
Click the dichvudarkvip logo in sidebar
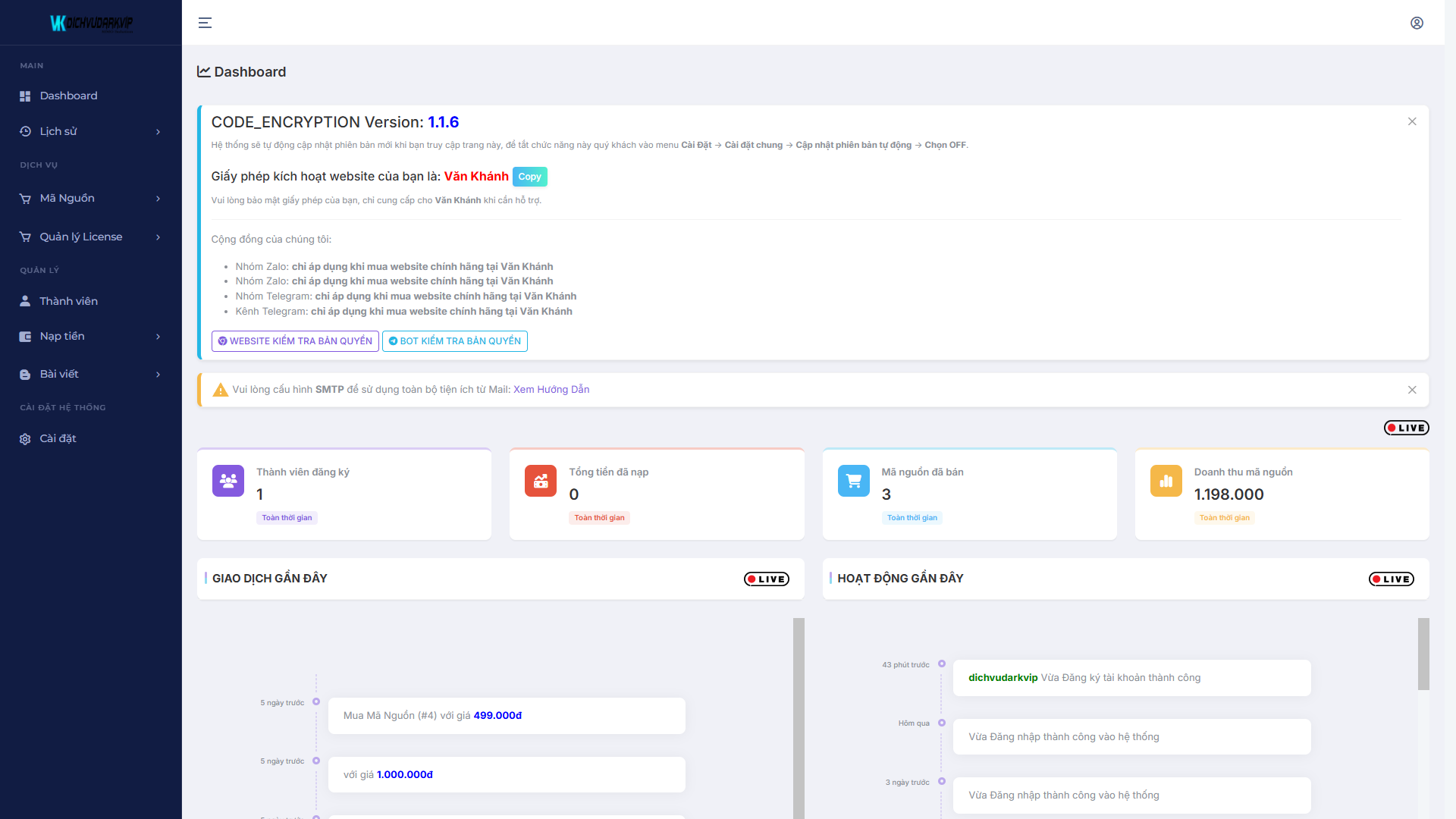91,23
